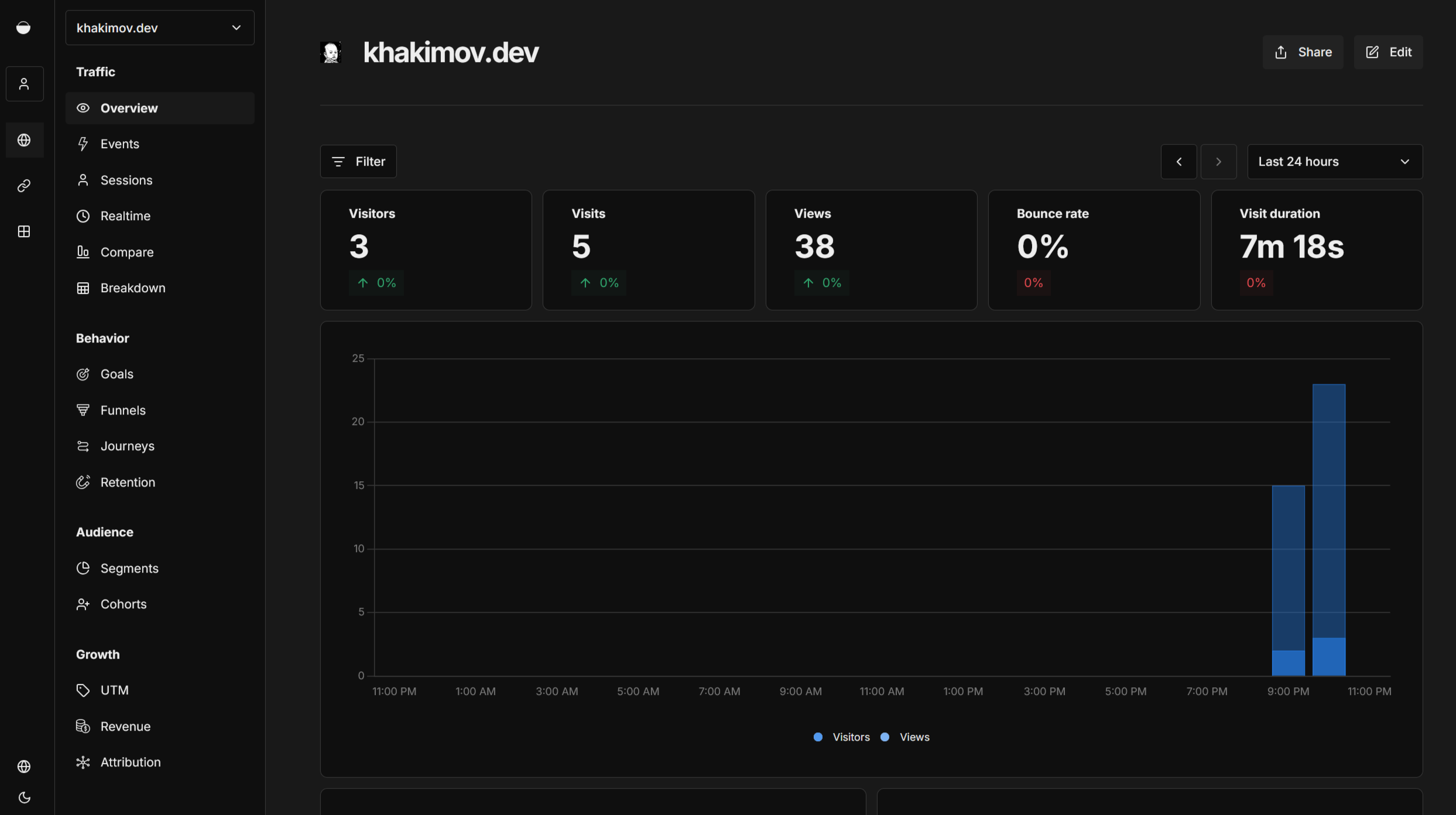This screenshot has height=815, width=1456.
Task: Open the links icon in left rail
Action: [24, 186]
